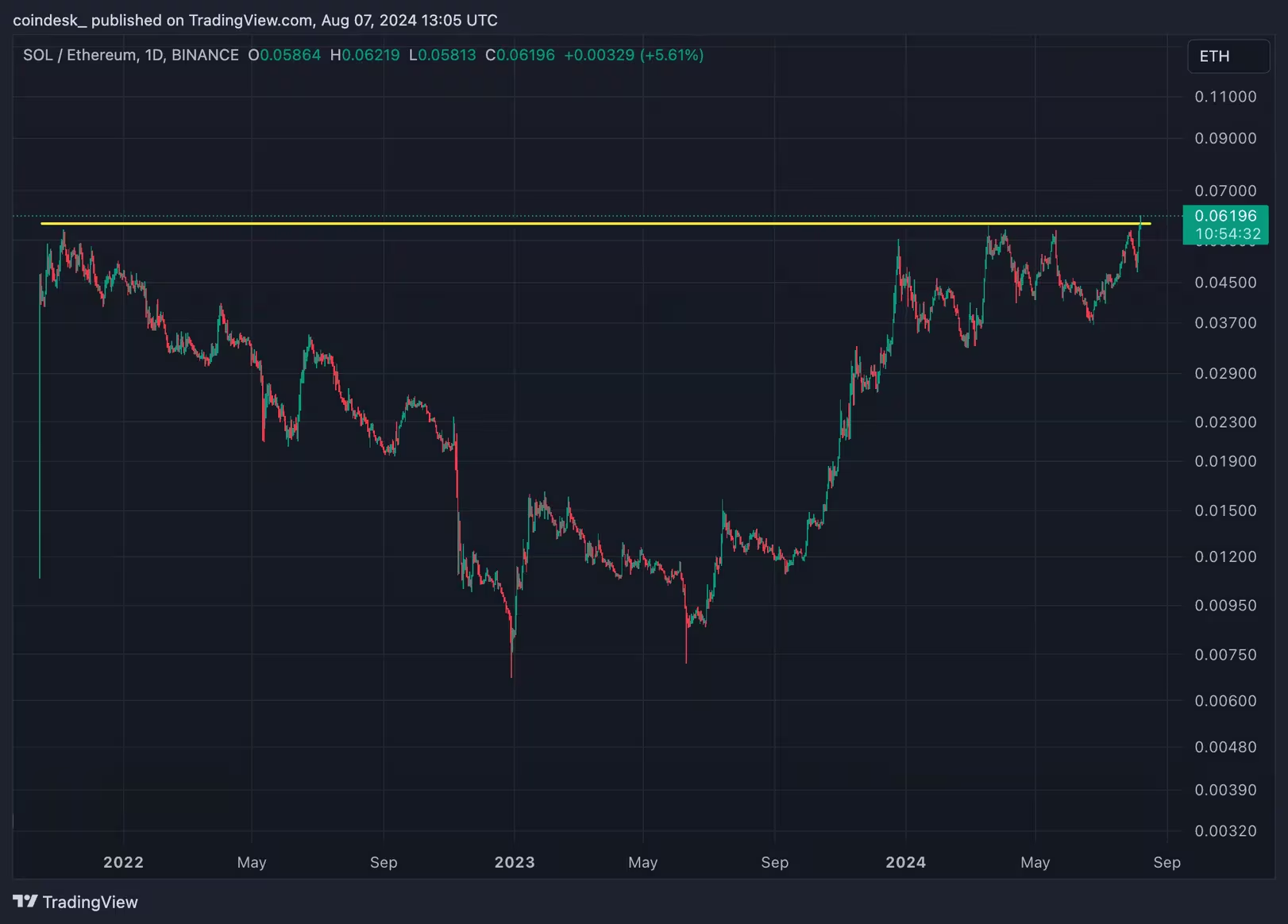Click the 10:54:32 bar countdown timer
Image resolution: width=1288 pixels, height=924 pixels.
(x=1227, y=234)
